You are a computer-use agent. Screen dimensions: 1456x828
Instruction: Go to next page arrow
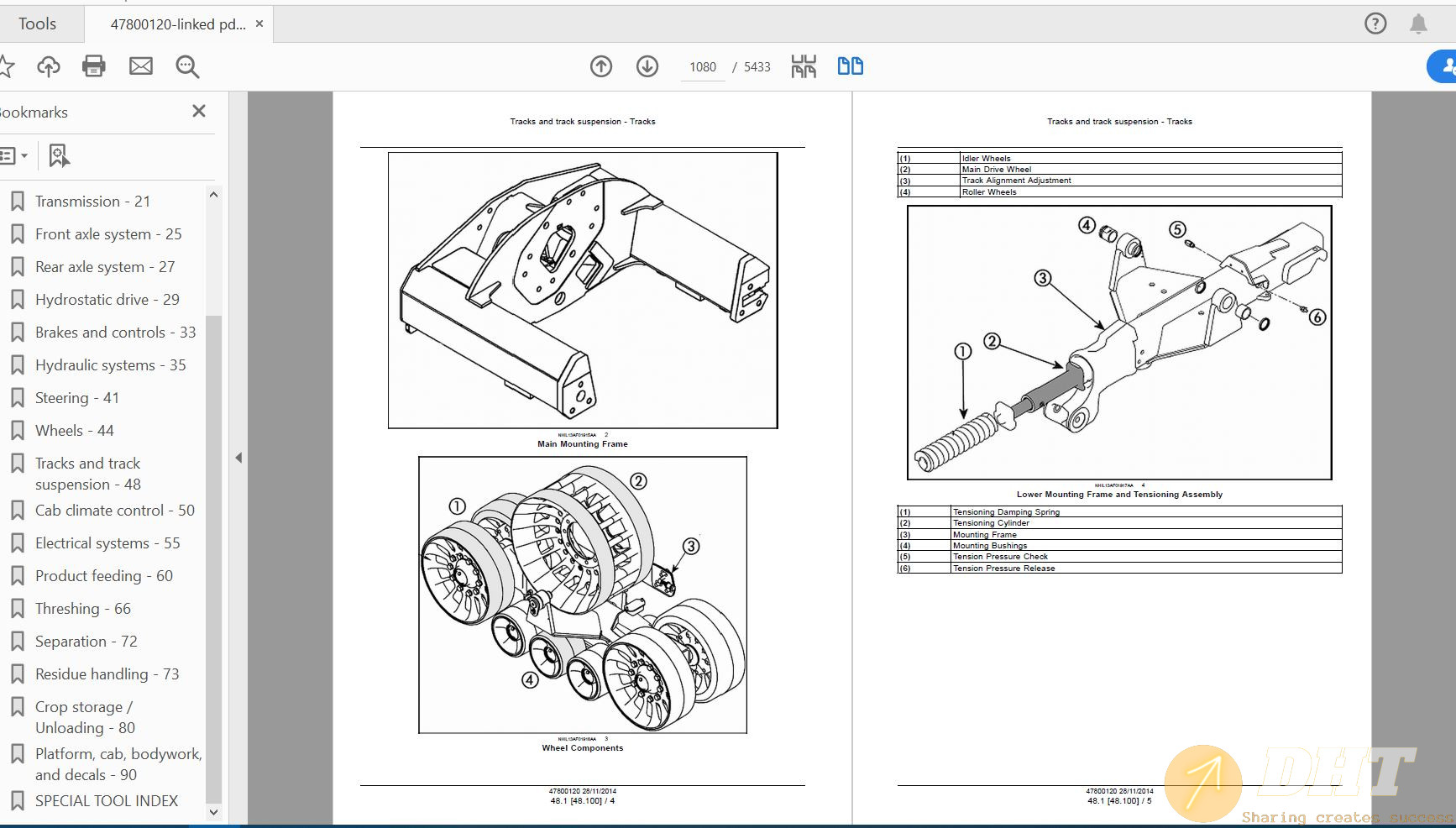(647, 66)
